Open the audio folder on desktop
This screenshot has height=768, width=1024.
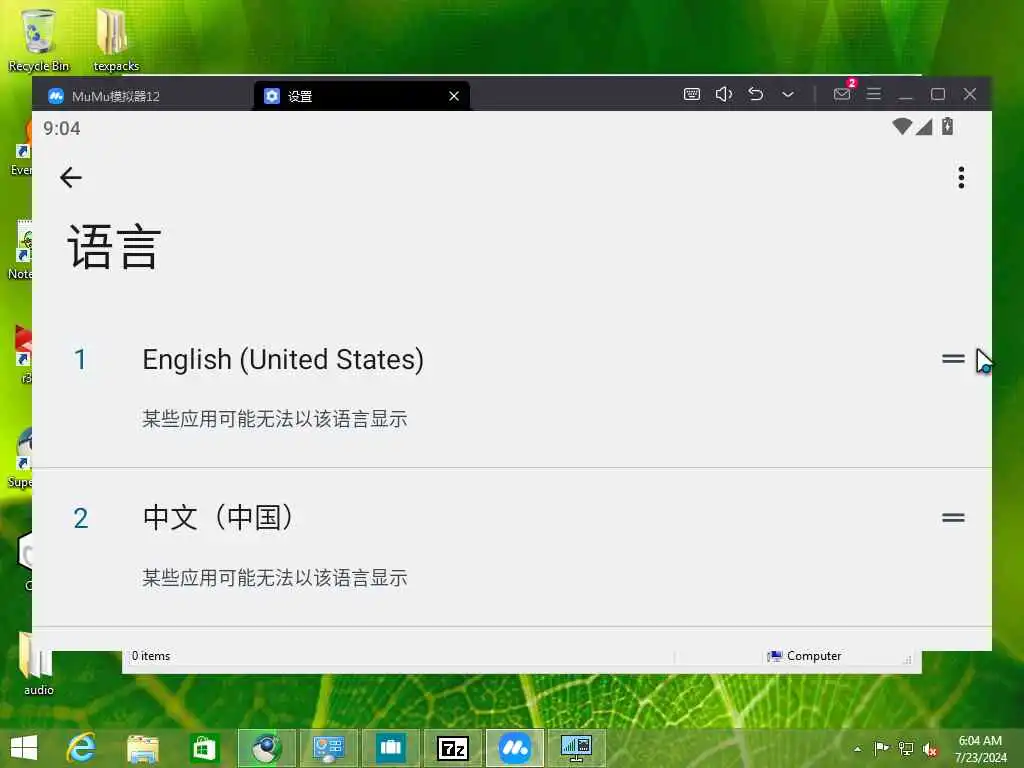(x=39, y=664)
